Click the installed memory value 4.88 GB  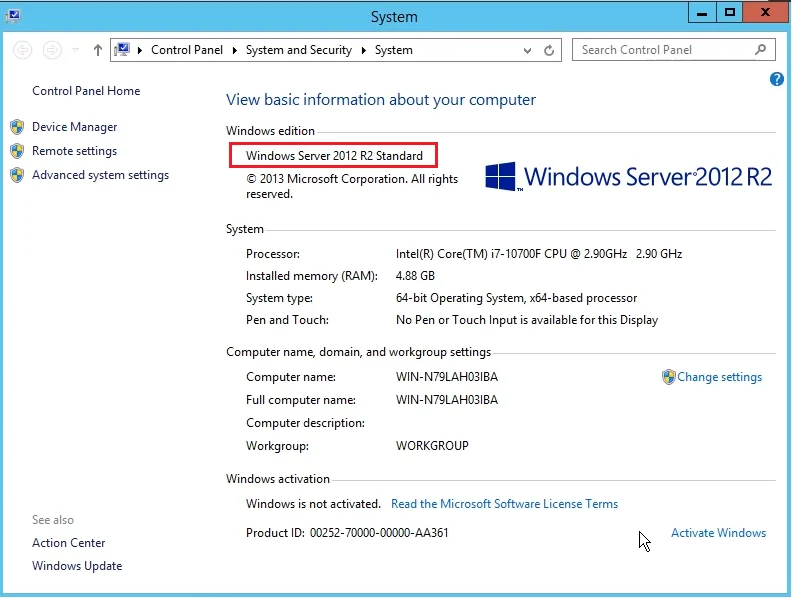[415, 276]
